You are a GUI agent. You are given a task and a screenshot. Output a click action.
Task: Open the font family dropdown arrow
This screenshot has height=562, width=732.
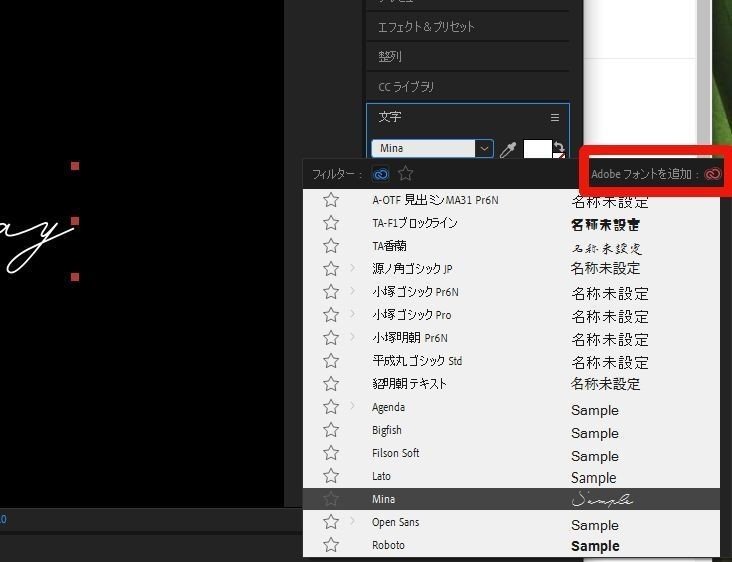click(x=484, y=148)
